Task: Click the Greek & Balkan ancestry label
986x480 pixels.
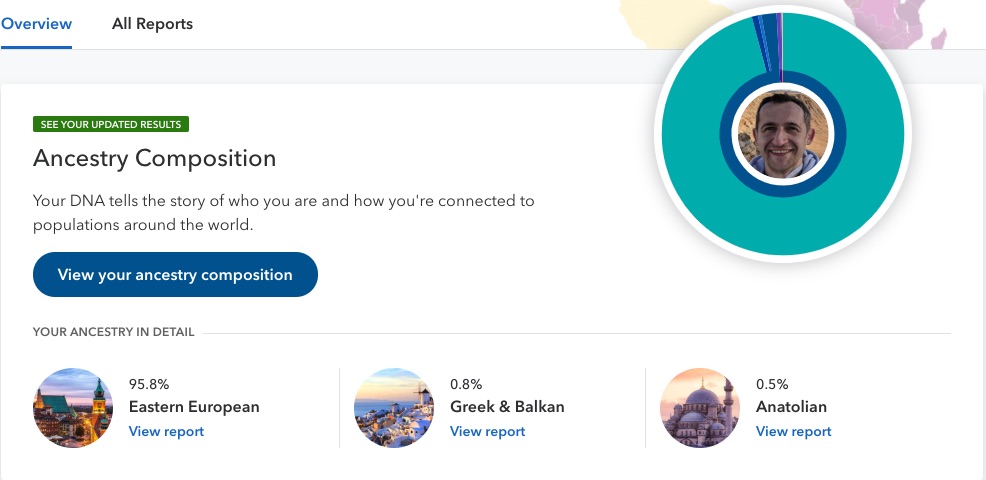Action: 507,406
